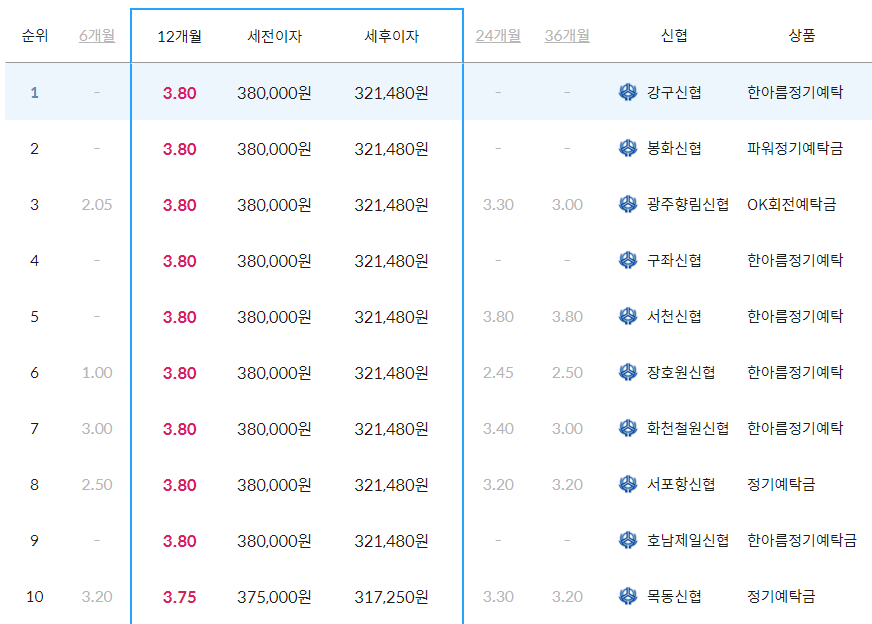Click the credit union logo next to 봉화신협
This screenshot has width=872, height=624.
coord(628,148)
